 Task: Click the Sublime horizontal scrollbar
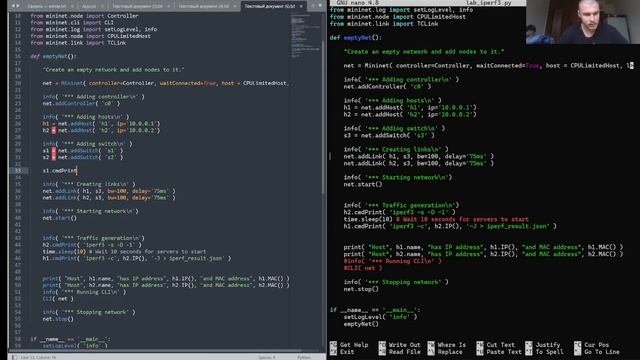coord(155,351)
